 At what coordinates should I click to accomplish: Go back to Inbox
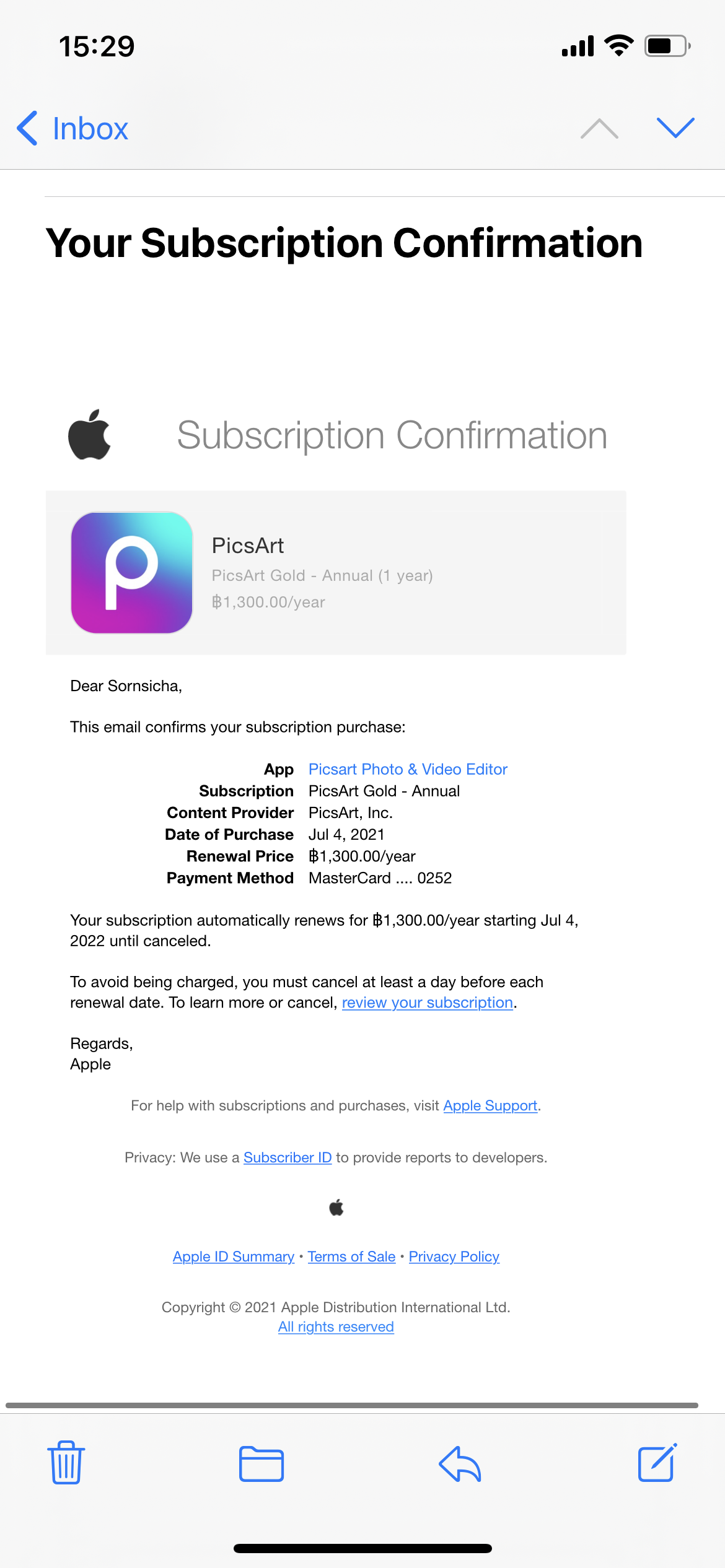[x=73, y=128]
